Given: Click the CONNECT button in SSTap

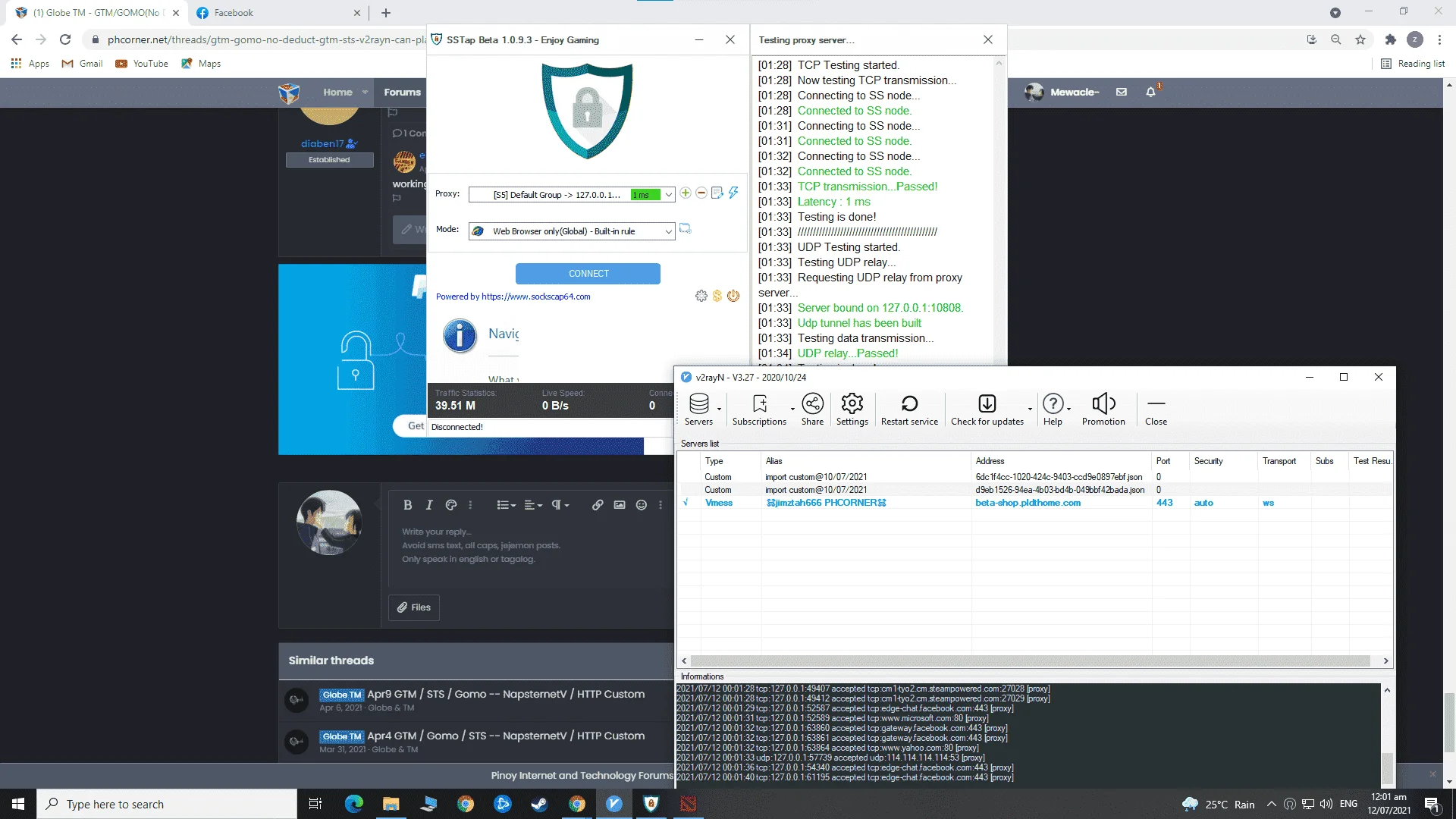Looking at the screenshot, I should click(588, 274).
